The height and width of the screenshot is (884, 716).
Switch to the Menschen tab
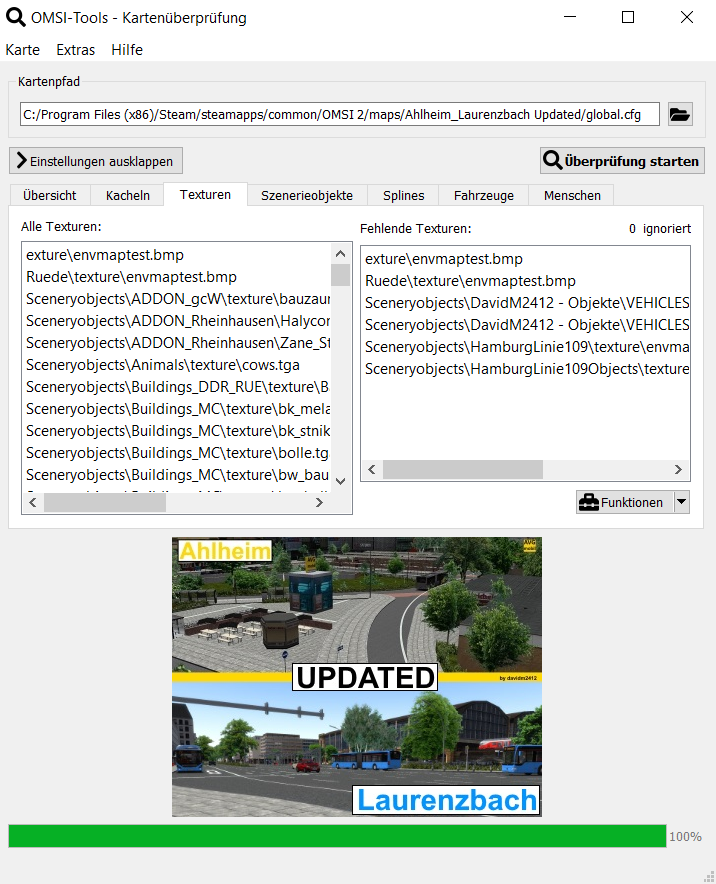coord(572,196)
